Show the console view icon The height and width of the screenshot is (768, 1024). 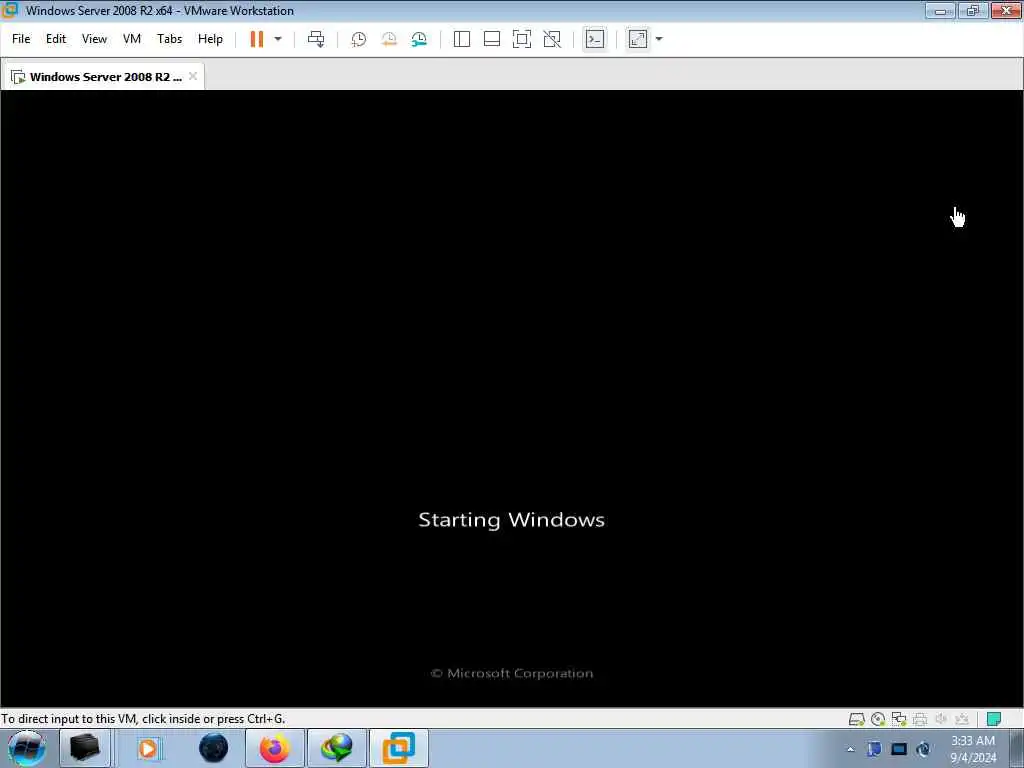594,39
